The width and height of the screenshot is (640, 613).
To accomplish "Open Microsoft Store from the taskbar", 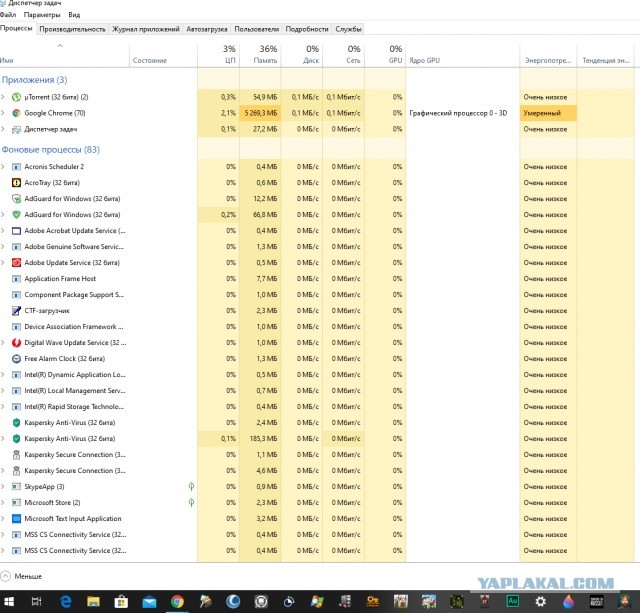I will coord(121,602).
